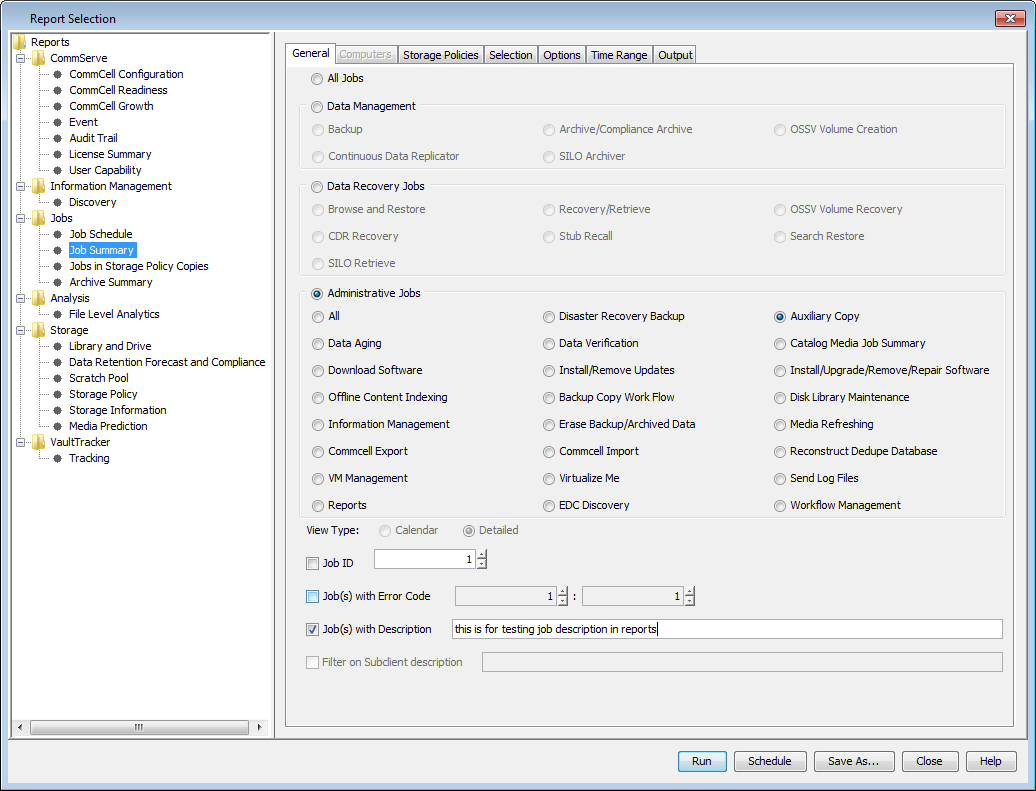Click the Job ID number field
Viewport: 1036px width, 791px height.
(x=424, y=559)
